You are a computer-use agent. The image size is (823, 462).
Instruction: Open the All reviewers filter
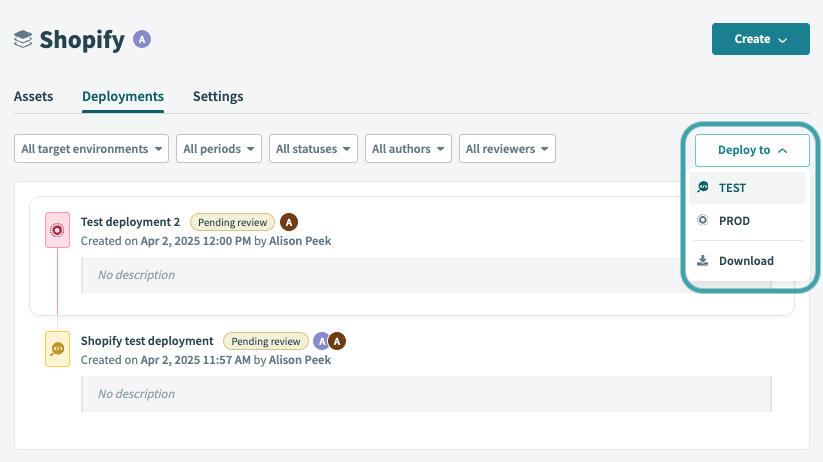[507, 149]
